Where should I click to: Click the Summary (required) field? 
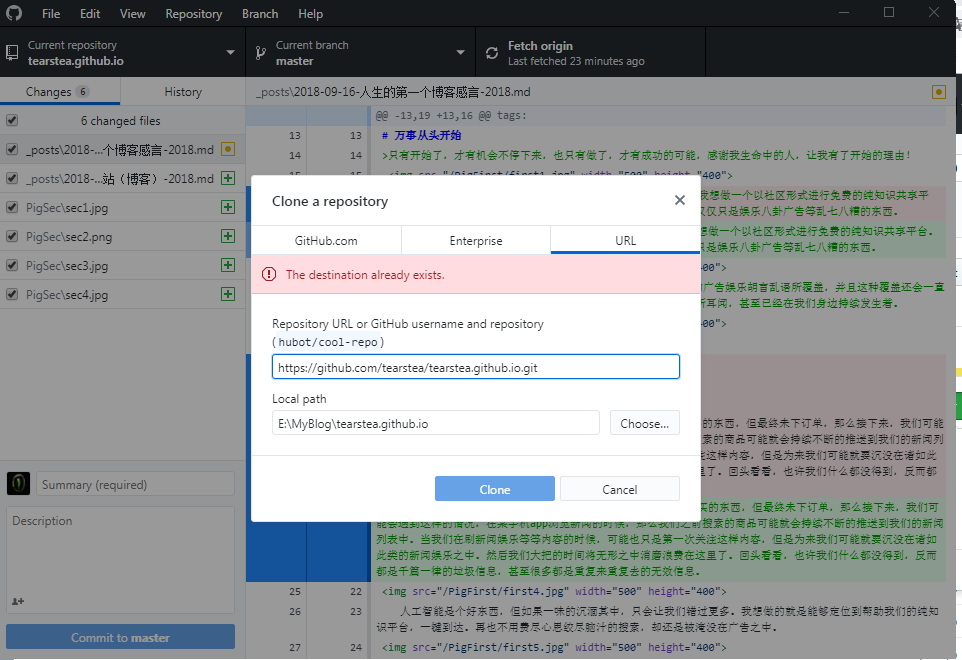click(136, 484)
